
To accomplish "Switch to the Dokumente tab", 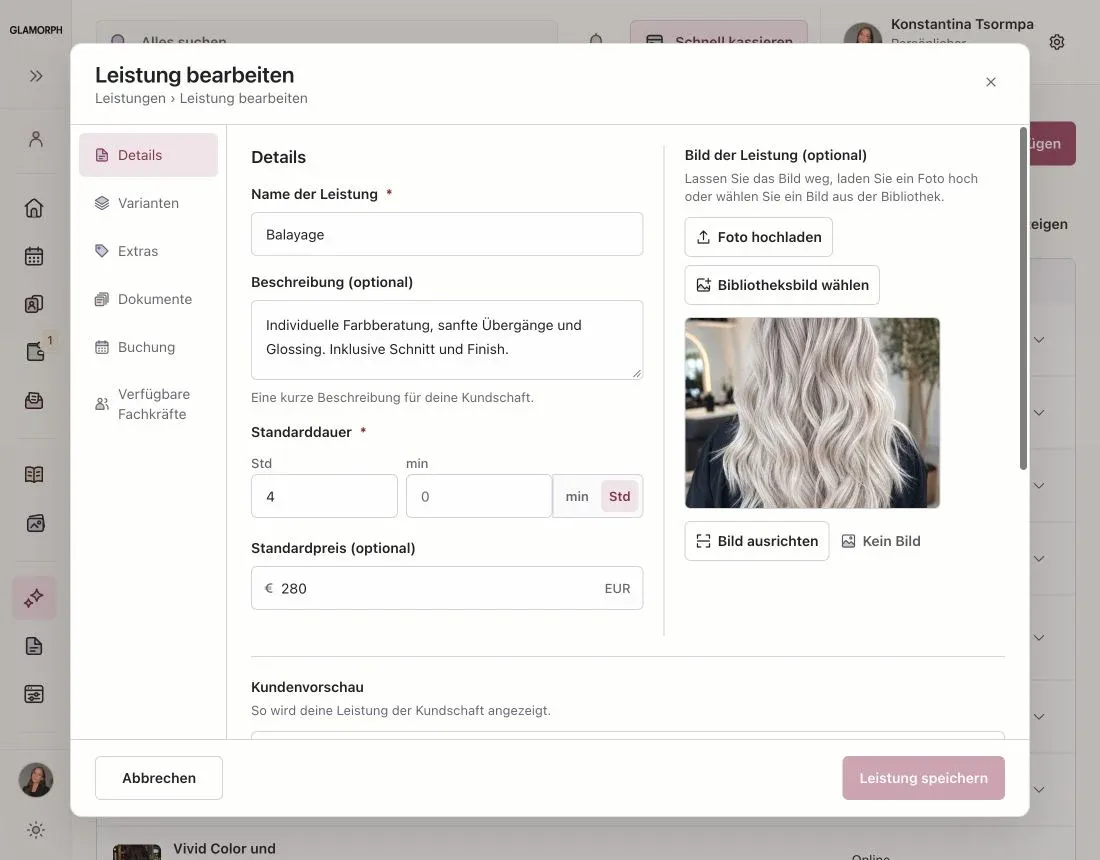I will (x=148, y=299).
